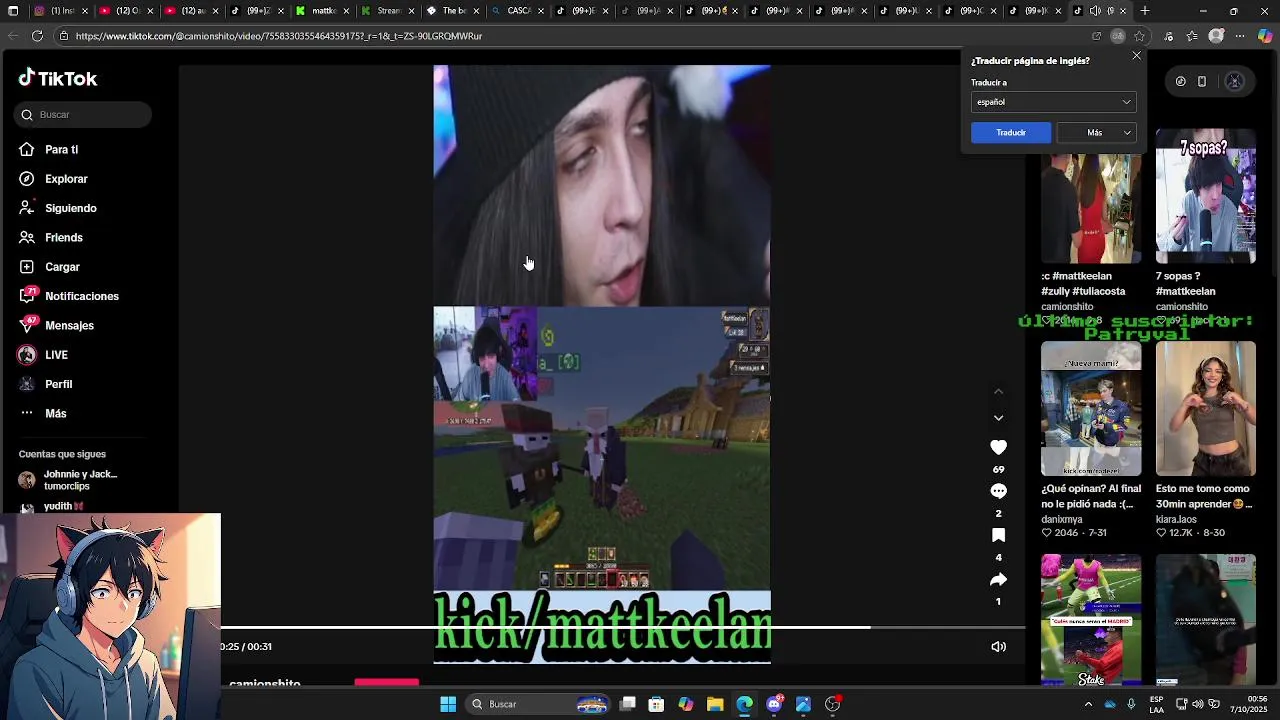1280x720 pixels.
Task: Add page to favorites with star icon
Action: 1139,36
